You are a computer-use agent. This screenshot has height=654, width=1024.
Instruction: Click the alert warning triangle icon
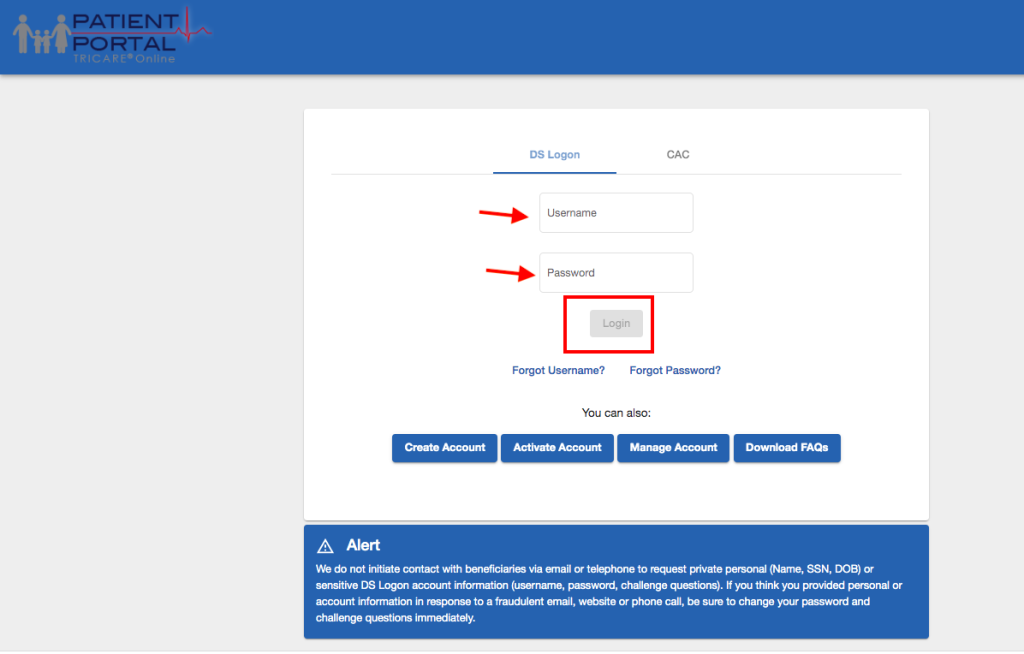[325, 545]
